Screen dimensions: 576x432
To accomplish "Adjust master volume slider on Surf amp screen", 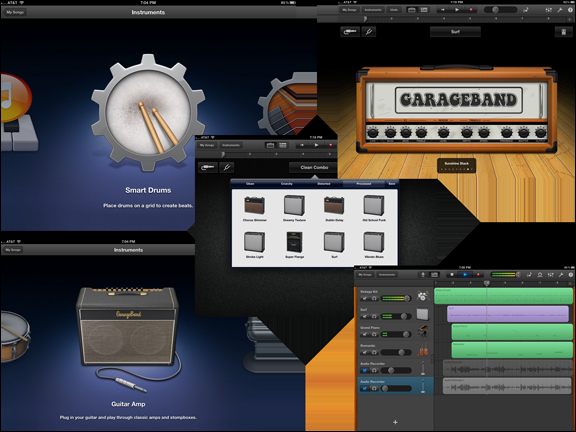I will [x=500, y=10].
